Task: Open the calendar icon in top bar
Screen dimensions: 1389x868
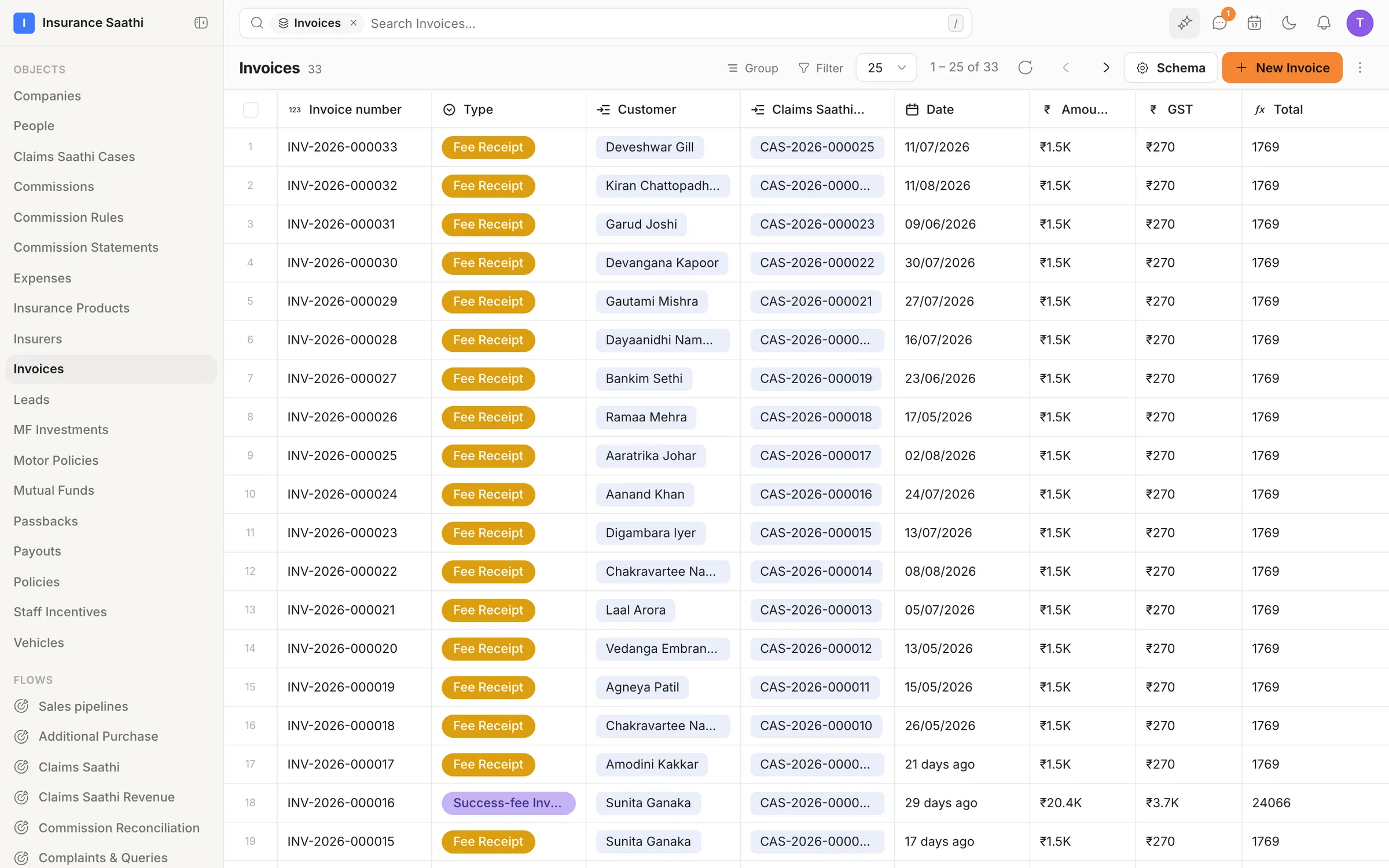Action: coord(1254,23)
